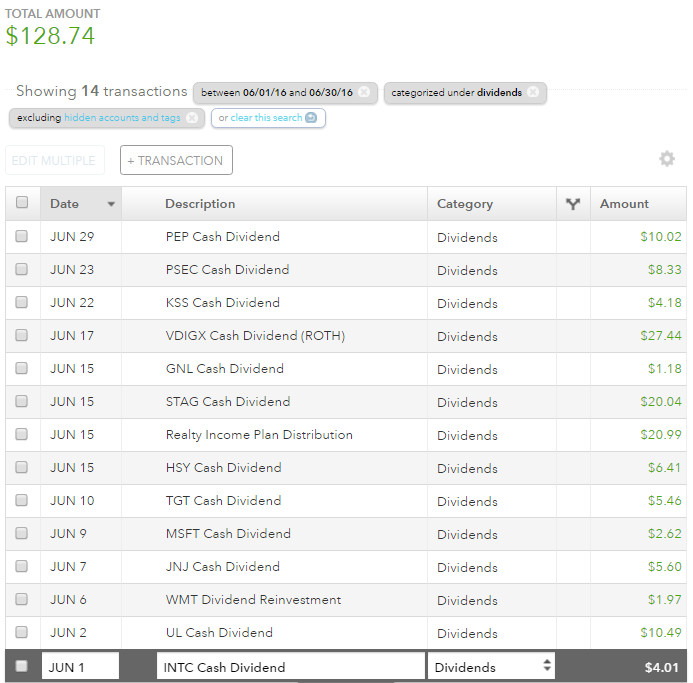Image resolution: width=693 pixels, height=683 pixels.
Task: Click the clear search X icon
Action: pos(311,118)
